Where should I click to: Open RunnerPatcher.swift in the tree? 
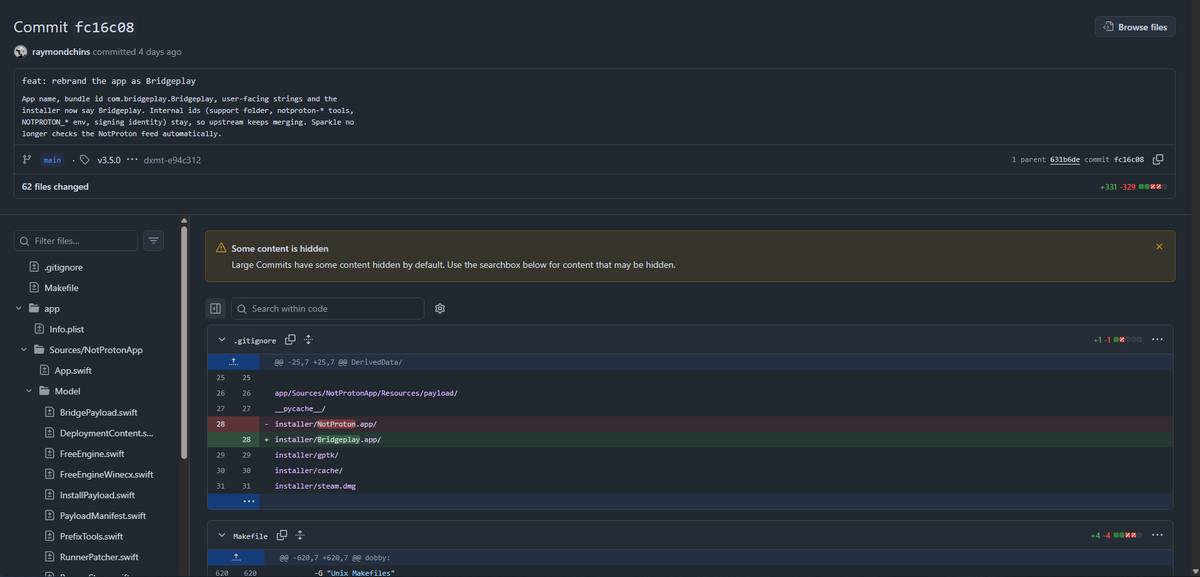100,557
